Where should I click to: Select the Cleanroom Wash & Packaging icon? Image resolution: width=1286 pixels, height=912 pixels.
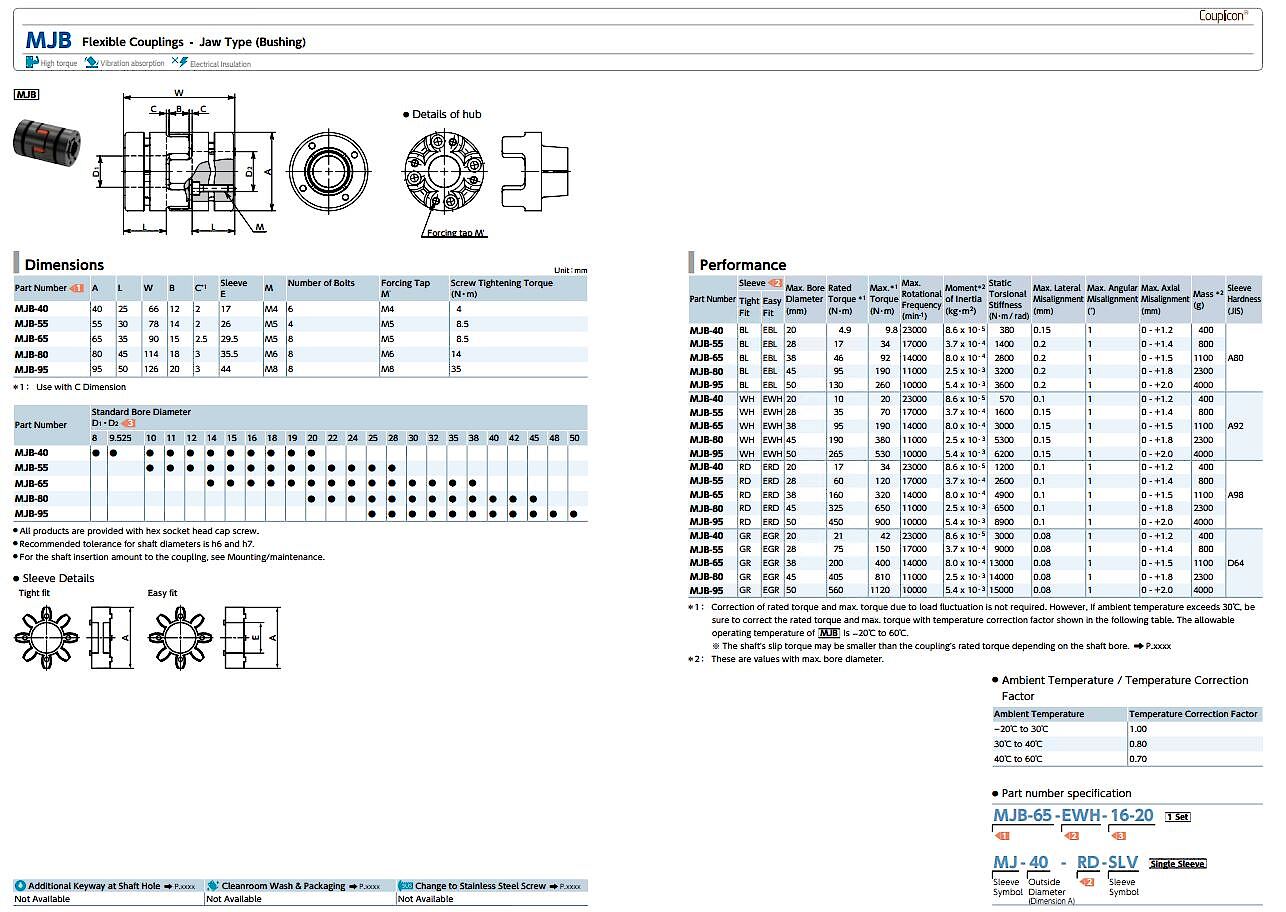pos(213,886)
